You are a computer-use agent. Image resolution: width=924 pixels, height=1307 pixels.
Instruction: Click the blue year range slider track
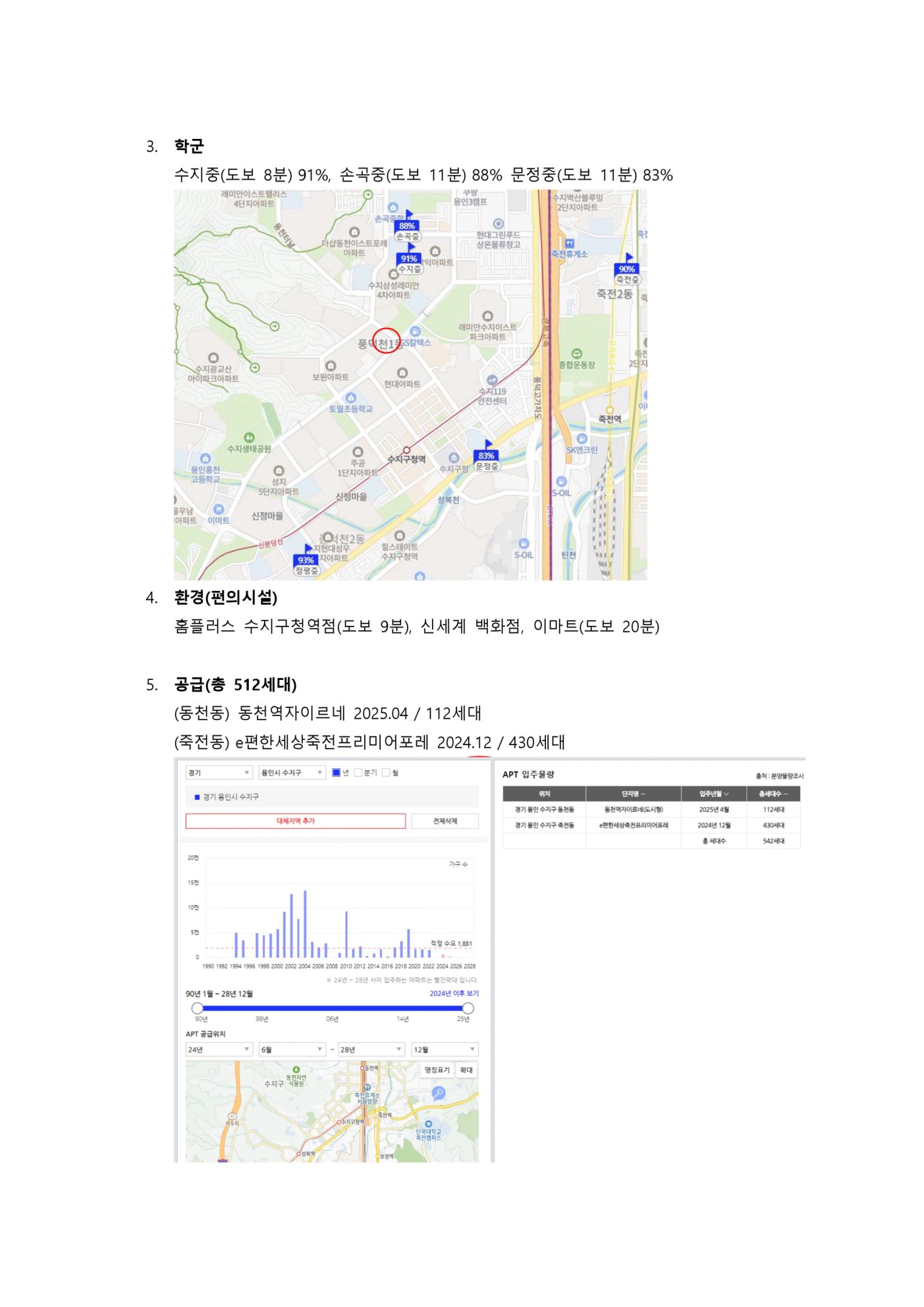(x=333, y=1009)
